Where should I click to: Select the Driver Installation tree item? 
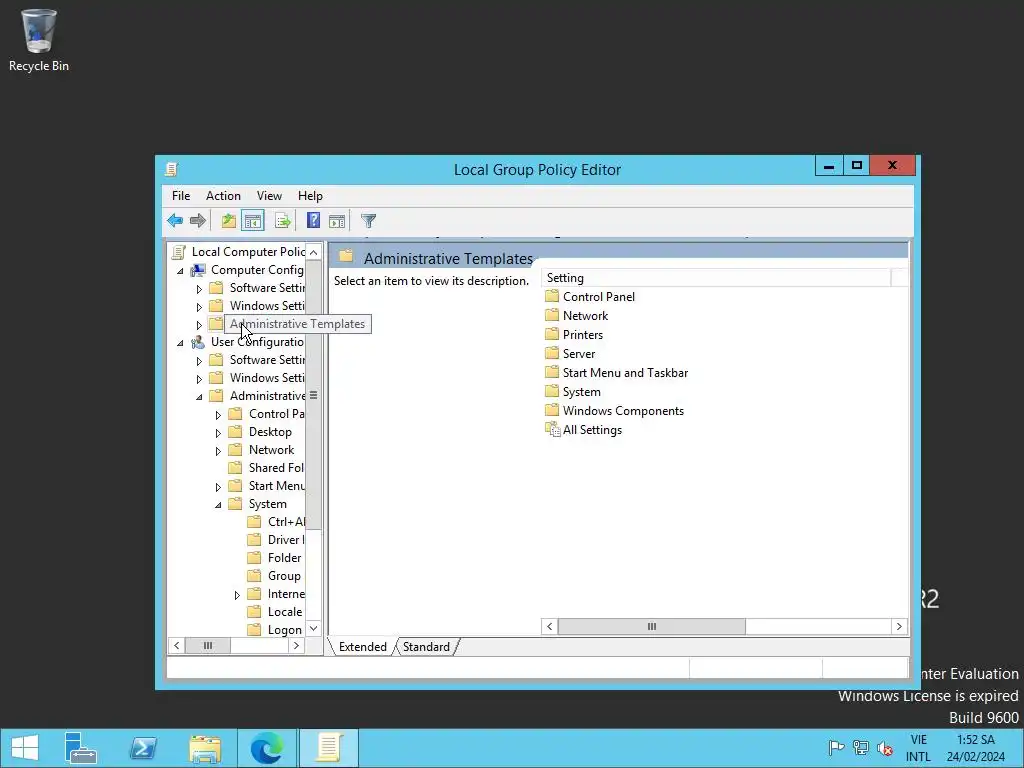tap(276, 539)
